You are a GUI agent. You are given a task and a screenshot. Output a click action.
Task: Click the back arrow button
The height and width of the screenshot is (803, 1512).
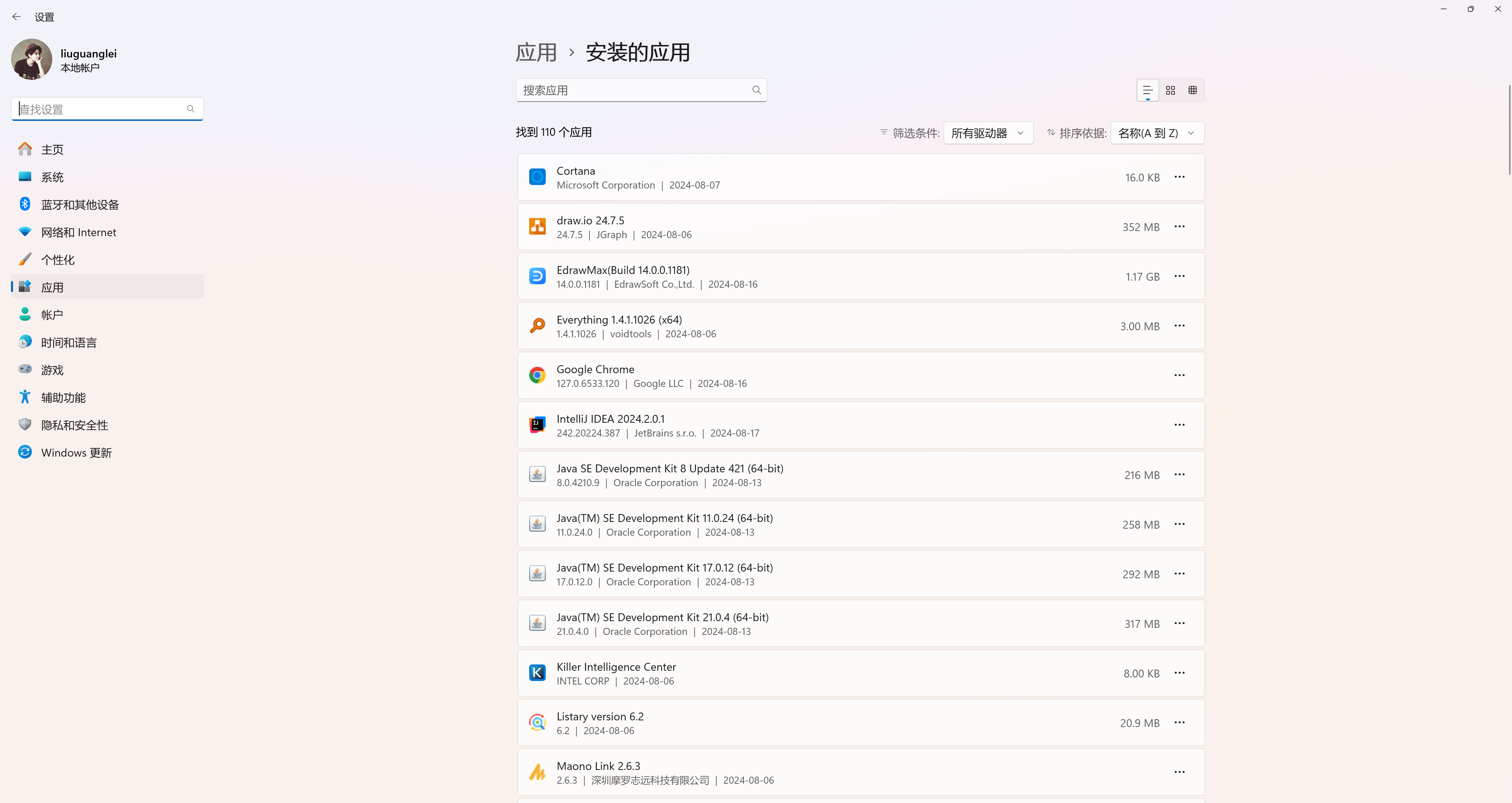tap(17, 17)
